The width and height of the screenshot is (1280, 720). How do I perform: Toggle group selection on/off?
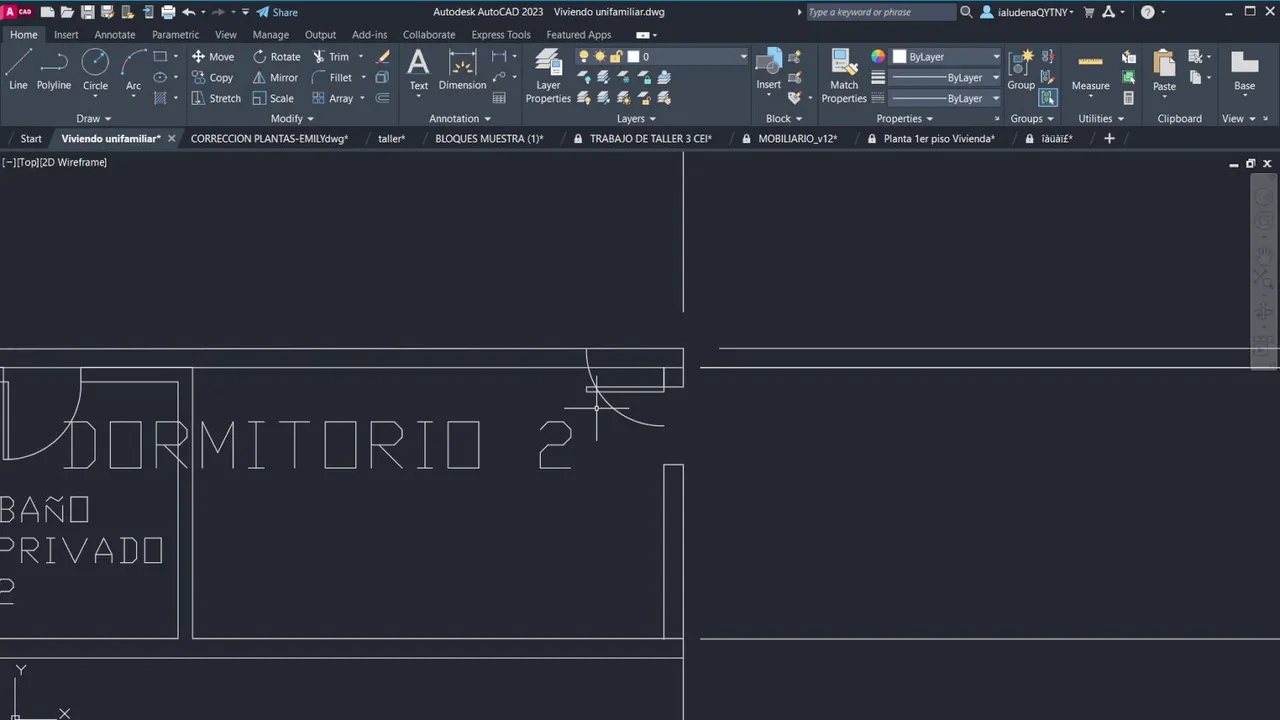[x=1047, y=98]
